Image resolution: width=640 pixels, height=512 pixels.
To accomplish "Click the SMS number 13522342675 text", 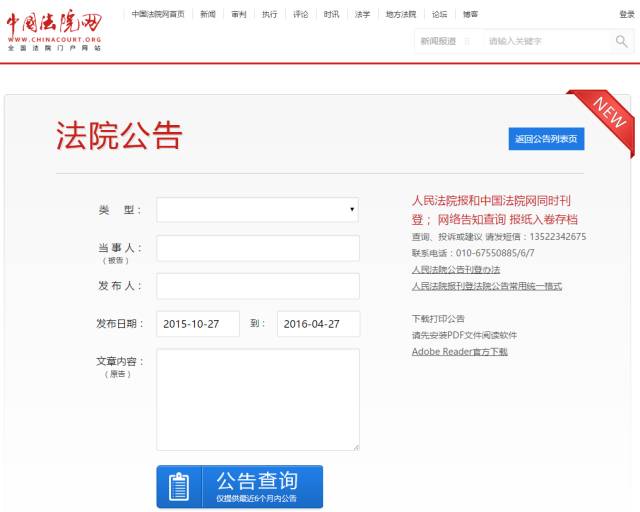I will 558,236.
